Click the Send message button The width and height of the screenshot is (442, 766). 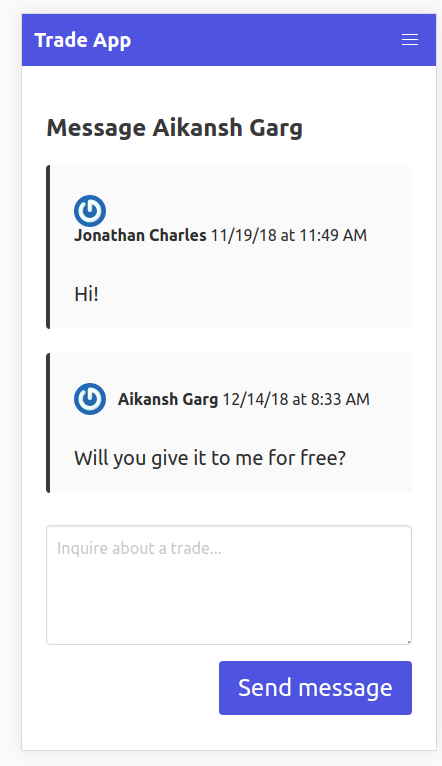315,688
